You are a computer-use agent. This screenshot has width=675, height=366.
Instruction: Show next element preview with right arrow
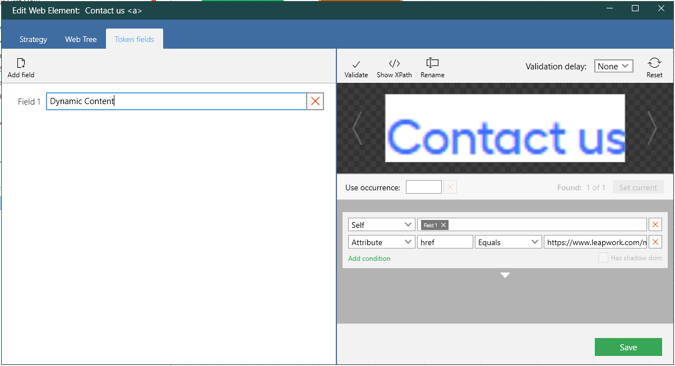653,128
